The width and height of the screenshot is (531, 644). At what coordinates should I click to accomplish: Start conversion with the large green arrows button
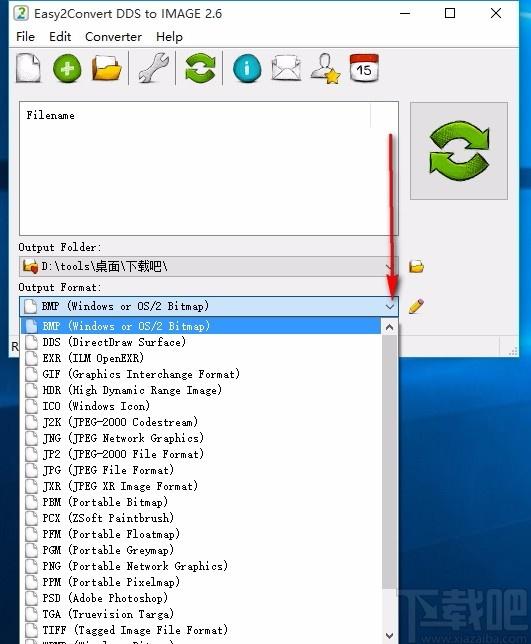[x=459, y=151]
